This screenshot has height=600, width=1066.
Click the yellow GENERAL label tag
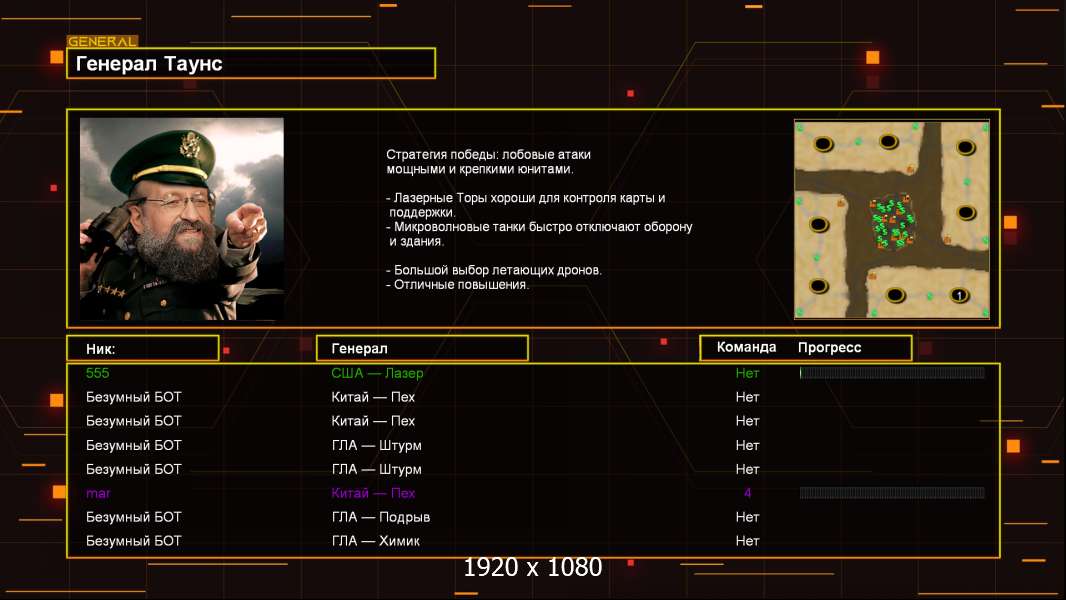click(102, 42)
